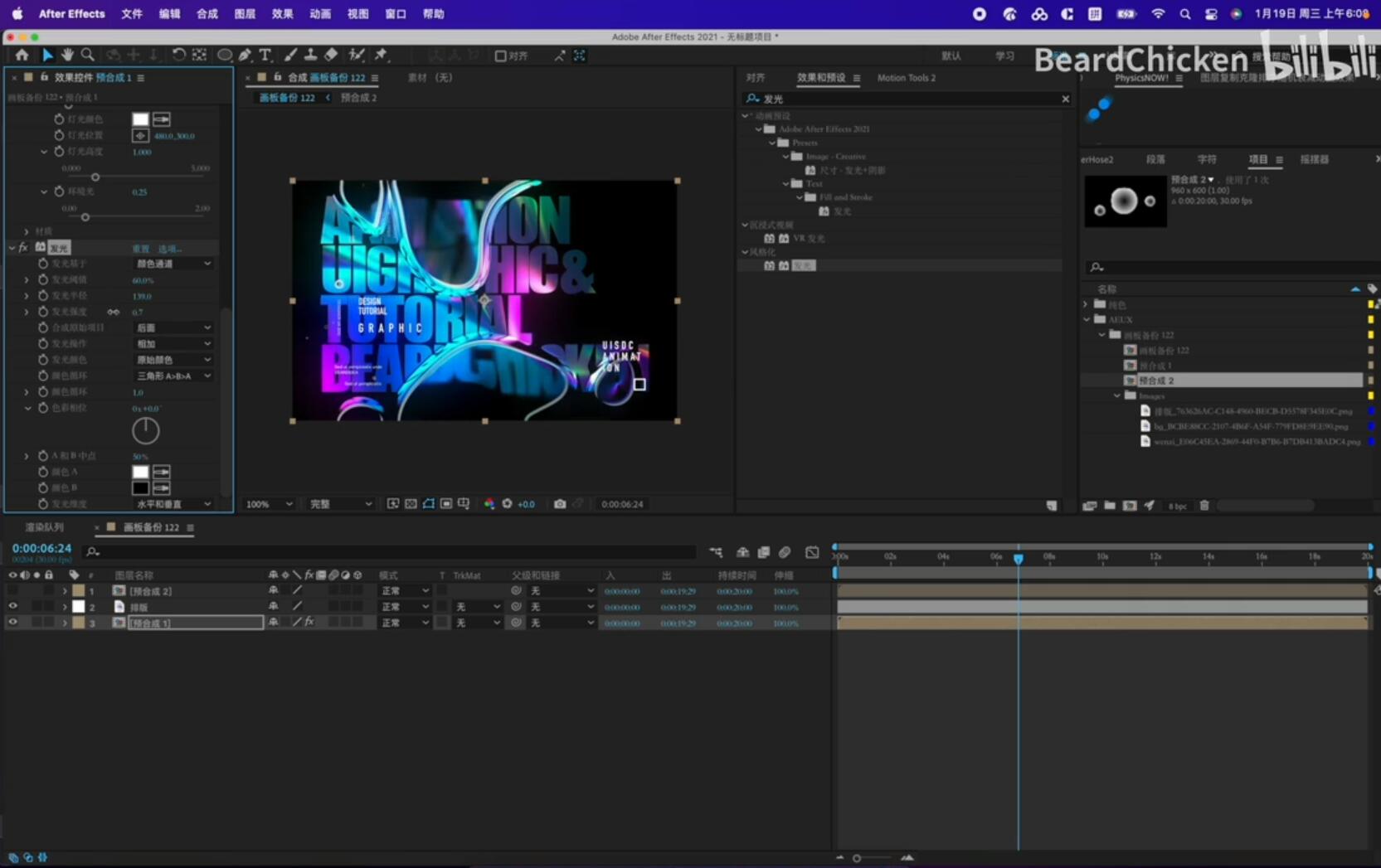Click the composition mini-flowchart icon in timeline
Image resolution: width=1381 pixels, height=868 pixels.
coord(716,552)
